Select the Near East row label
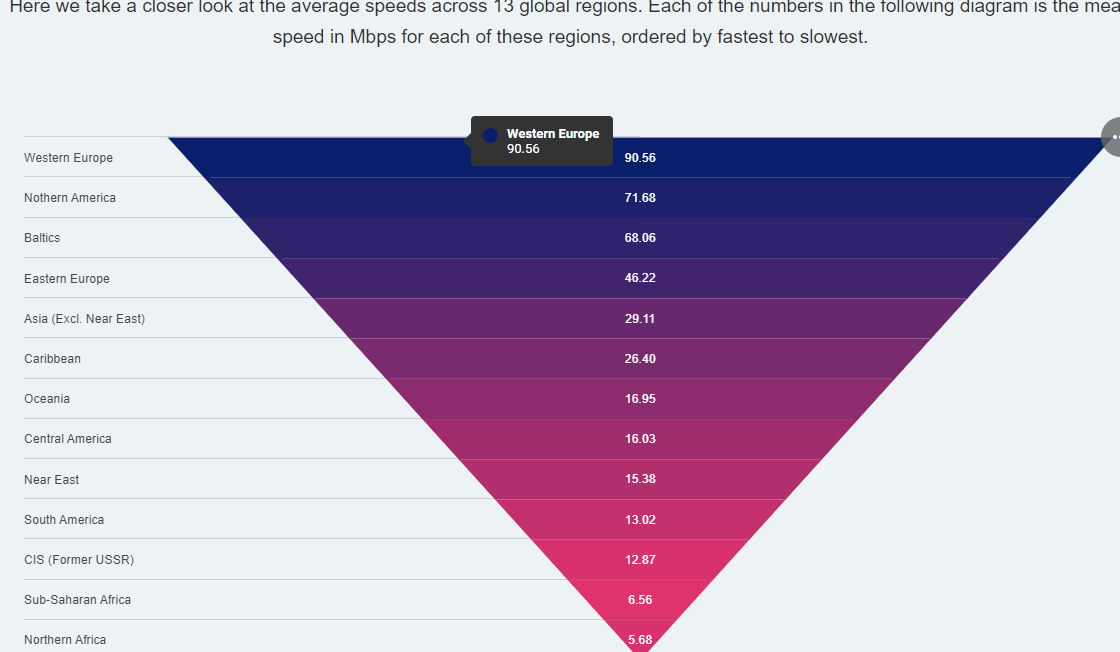The width and height of the screenshot is (1120, 652). 52,480
